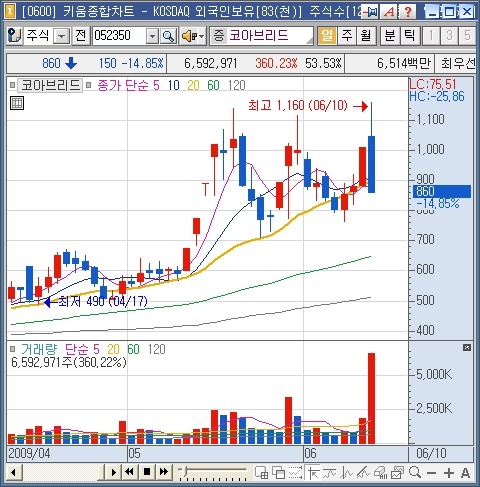Click the rewind double-left arrow button
The image size is (480, 487).
[x=130, y=472]
